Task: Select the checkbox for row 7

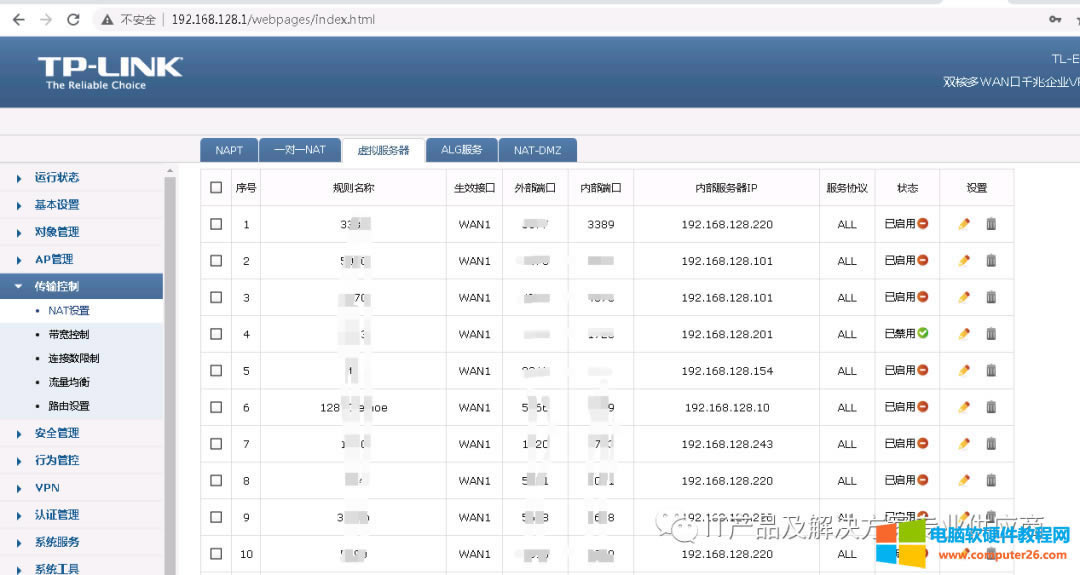Action: [216, 444]
